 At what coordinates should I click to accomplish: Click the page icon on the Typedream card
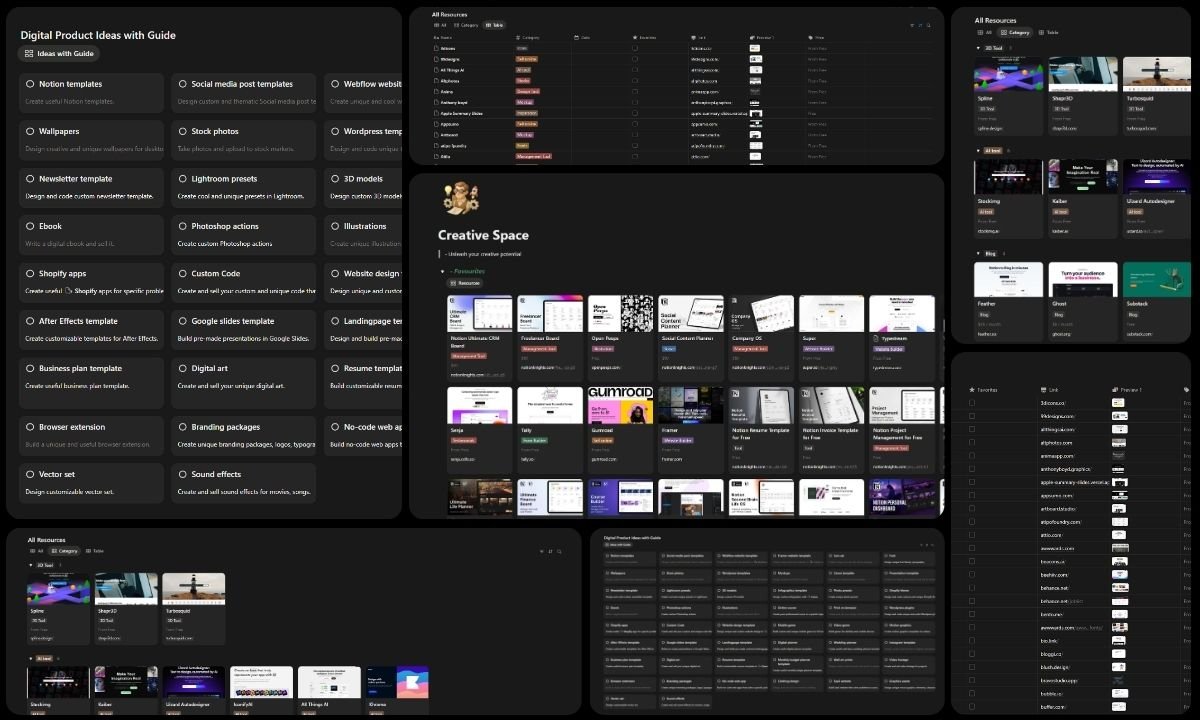coord(876,339)
